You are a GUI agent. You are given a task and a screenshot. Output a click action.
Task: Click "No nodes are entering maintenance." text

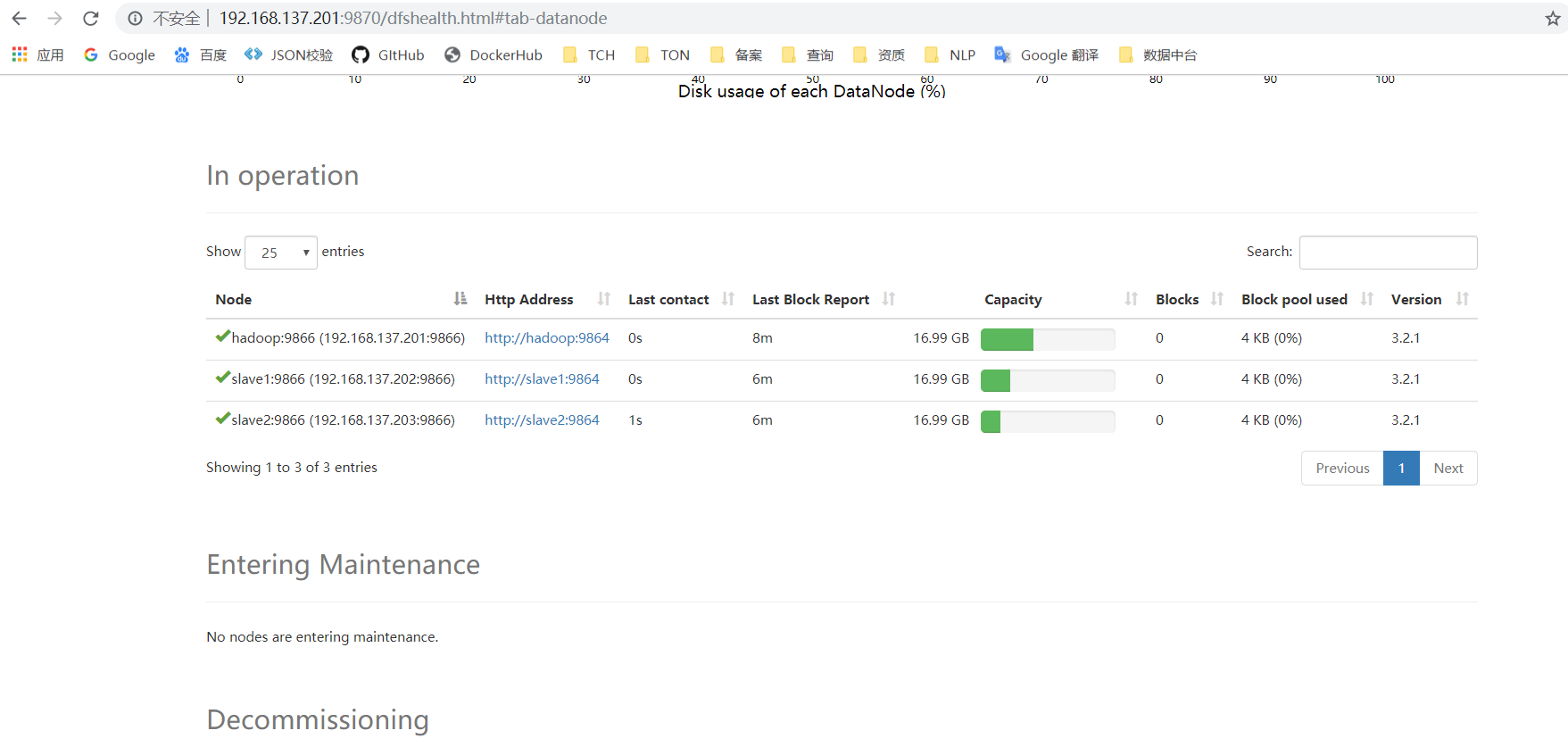click(x=322, y=637)
